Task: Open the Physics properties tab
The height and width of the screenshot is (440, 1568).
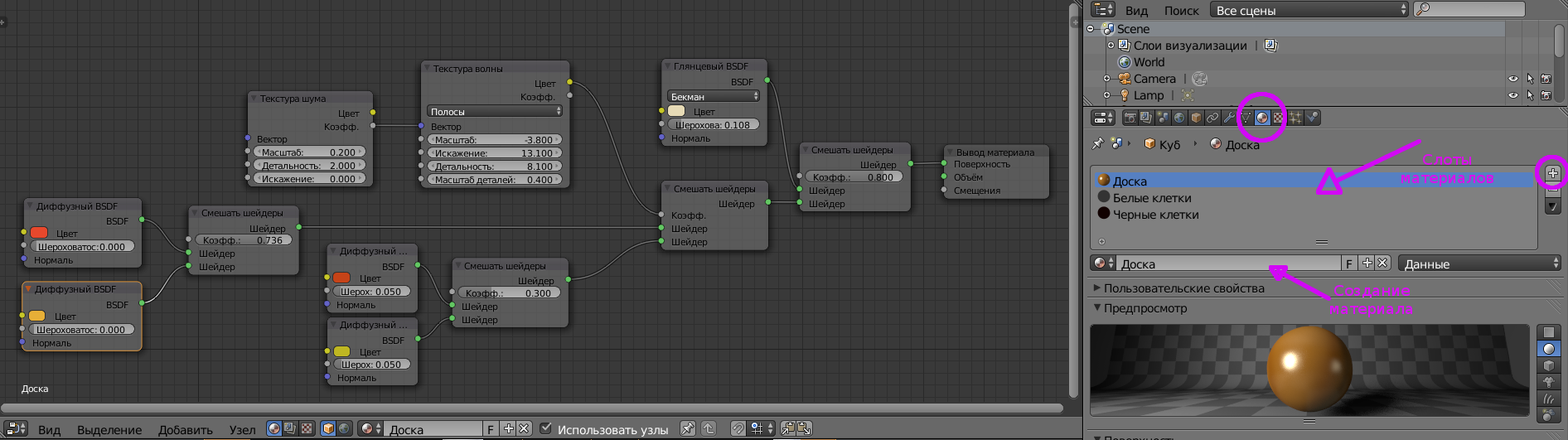Action: point(1312,118)
